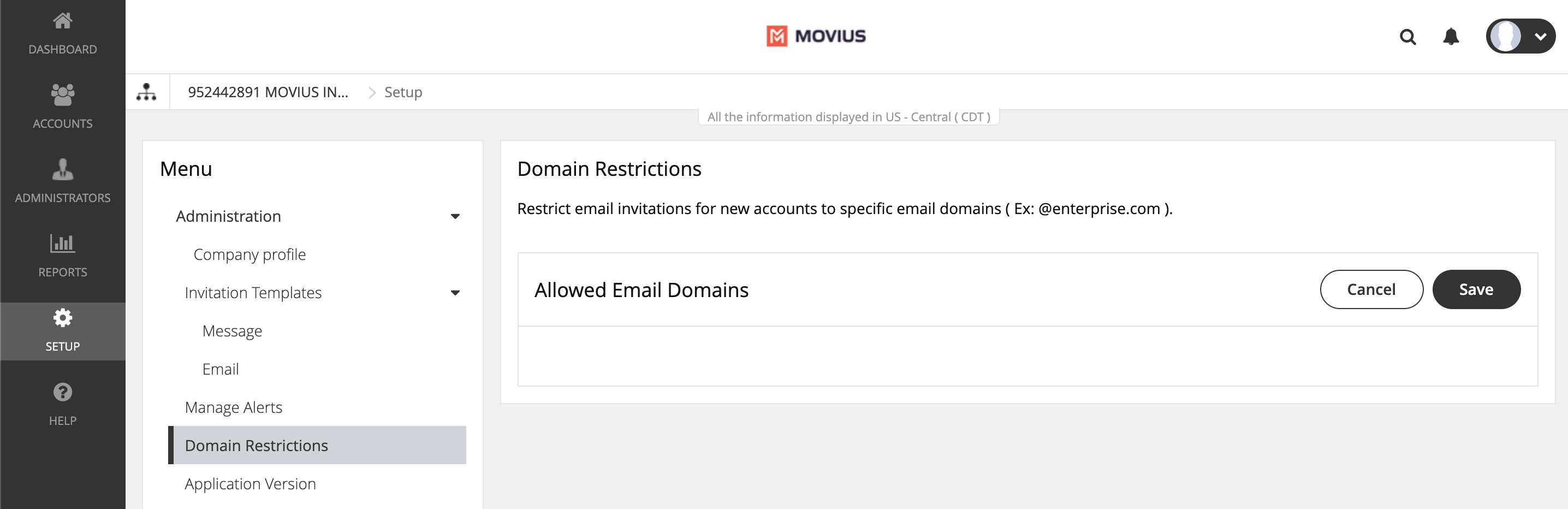Screen dimensions: 1568x509
Task: Open Manage Alerts menu item
Action: pyautogui.click(x=233, y=407)
